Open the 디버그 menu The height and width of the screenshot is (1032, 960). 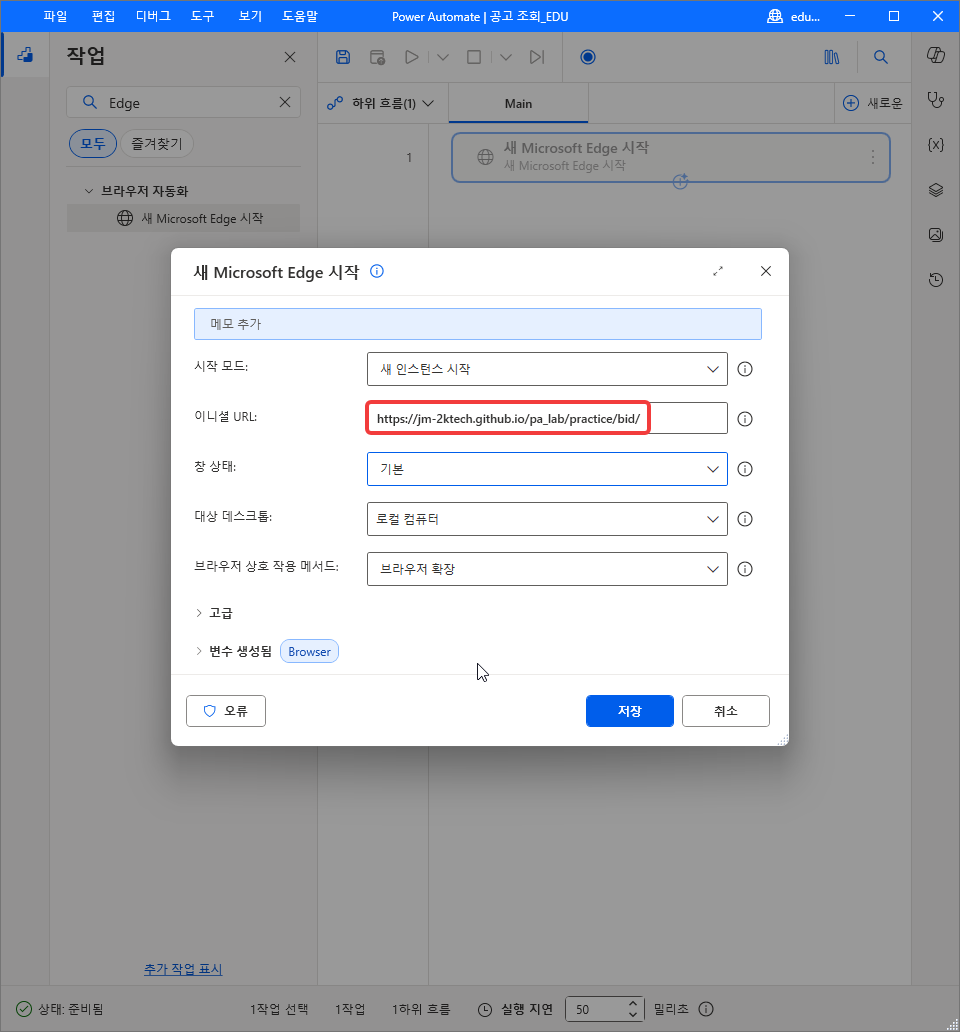[153, 16]
